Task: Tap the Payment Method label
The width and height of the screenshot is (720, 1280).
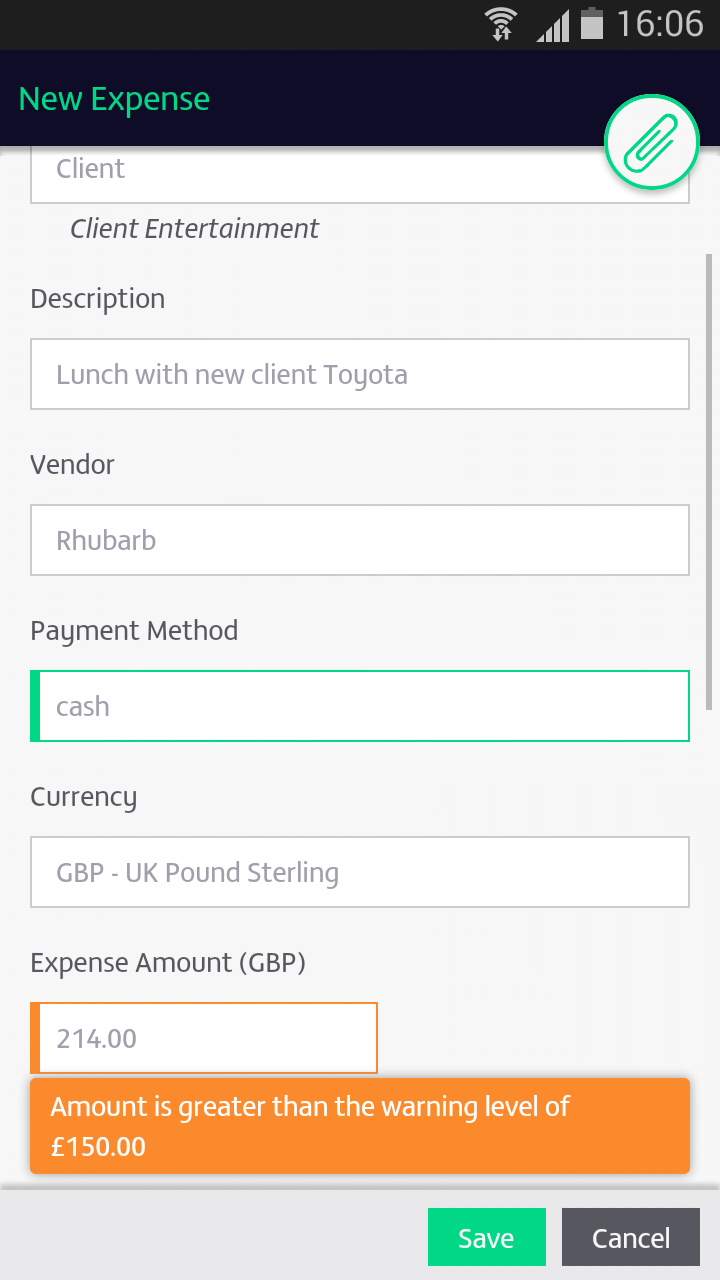Action: click(134, 631)
